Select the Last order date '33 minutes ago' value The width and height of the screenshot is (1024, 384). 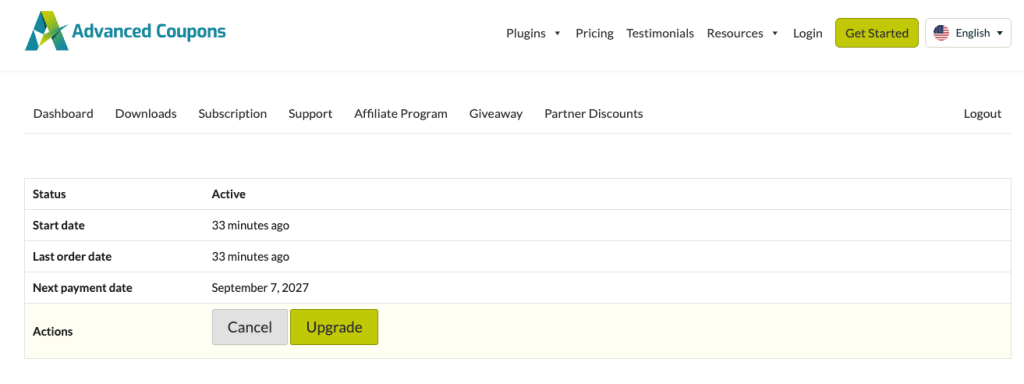coord(250,257)
